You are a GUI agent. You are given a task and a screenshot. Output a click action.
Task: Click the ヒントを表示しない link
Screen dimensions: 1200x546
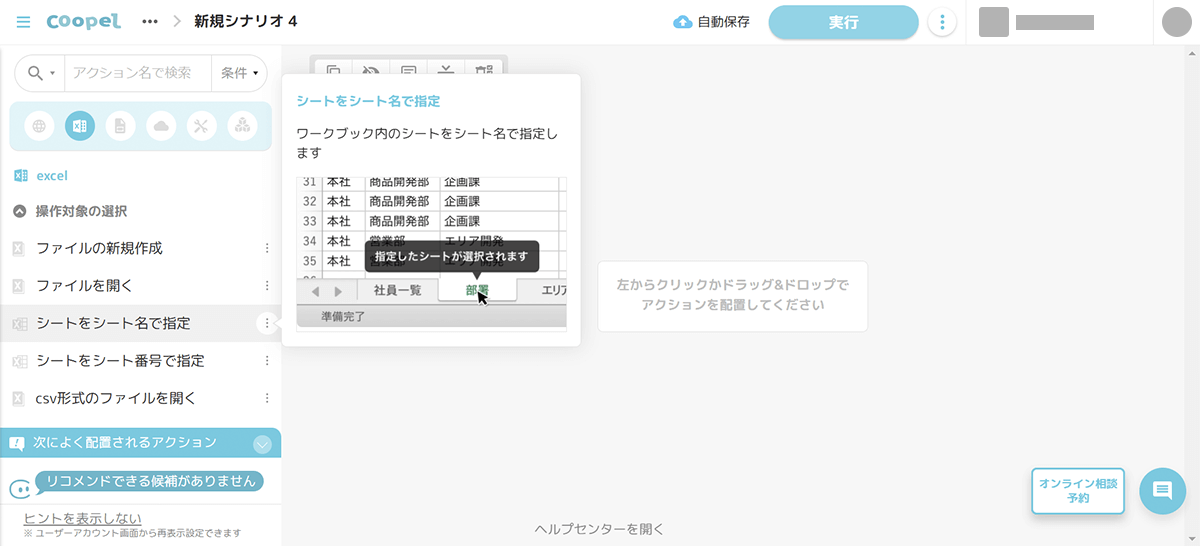83,518
